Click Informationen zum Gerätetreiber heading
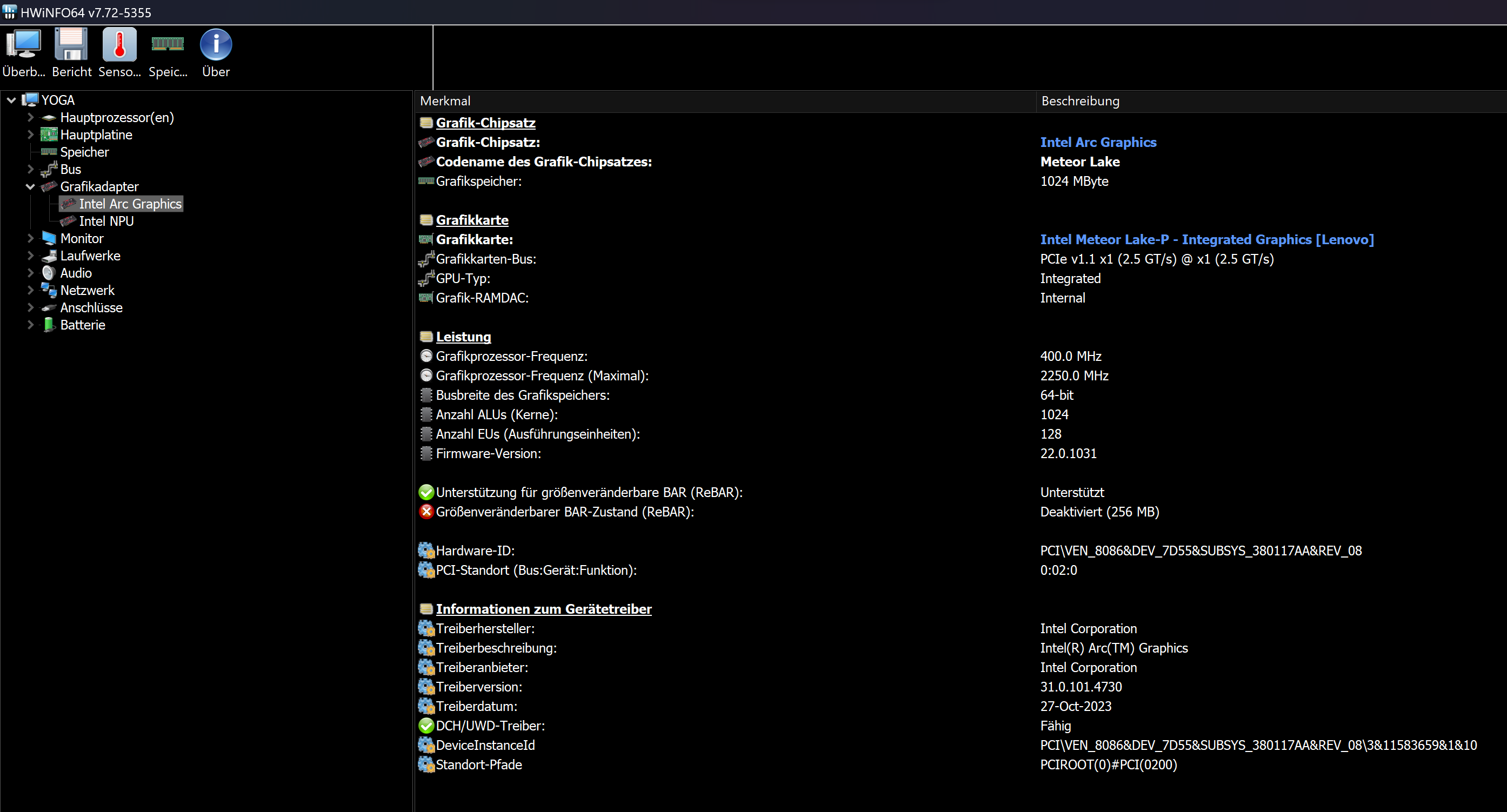 (543, 609)
